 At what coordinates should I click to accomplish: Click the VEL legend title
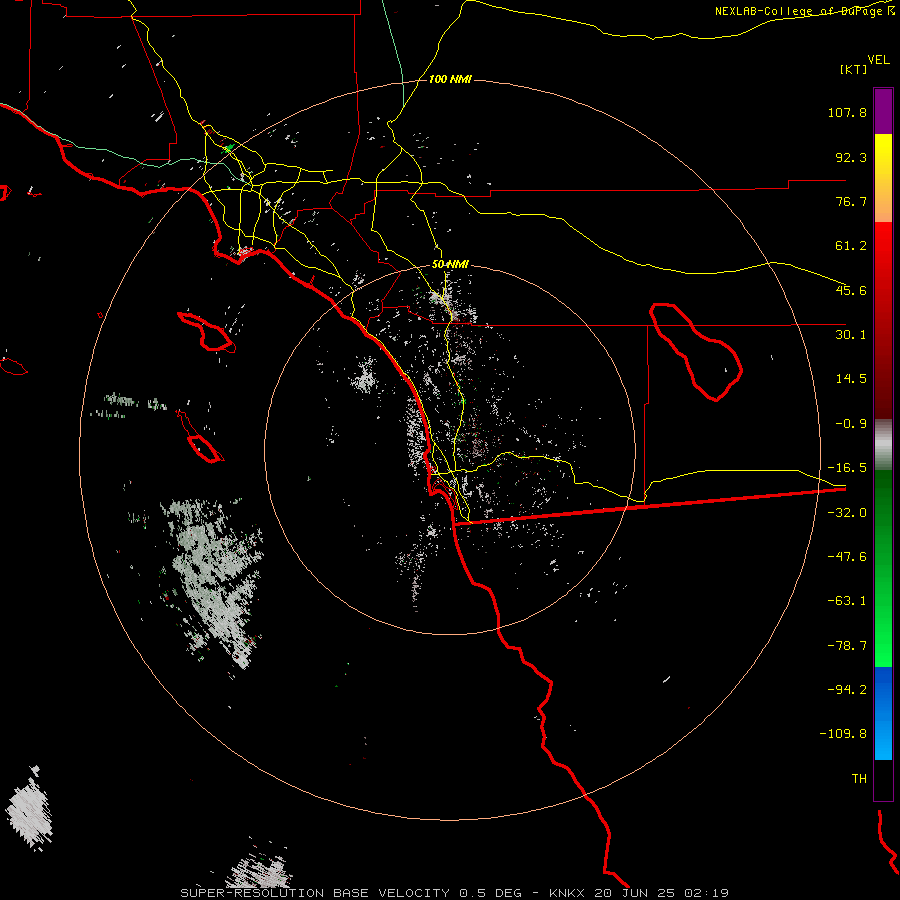click(x=878, y=60)
